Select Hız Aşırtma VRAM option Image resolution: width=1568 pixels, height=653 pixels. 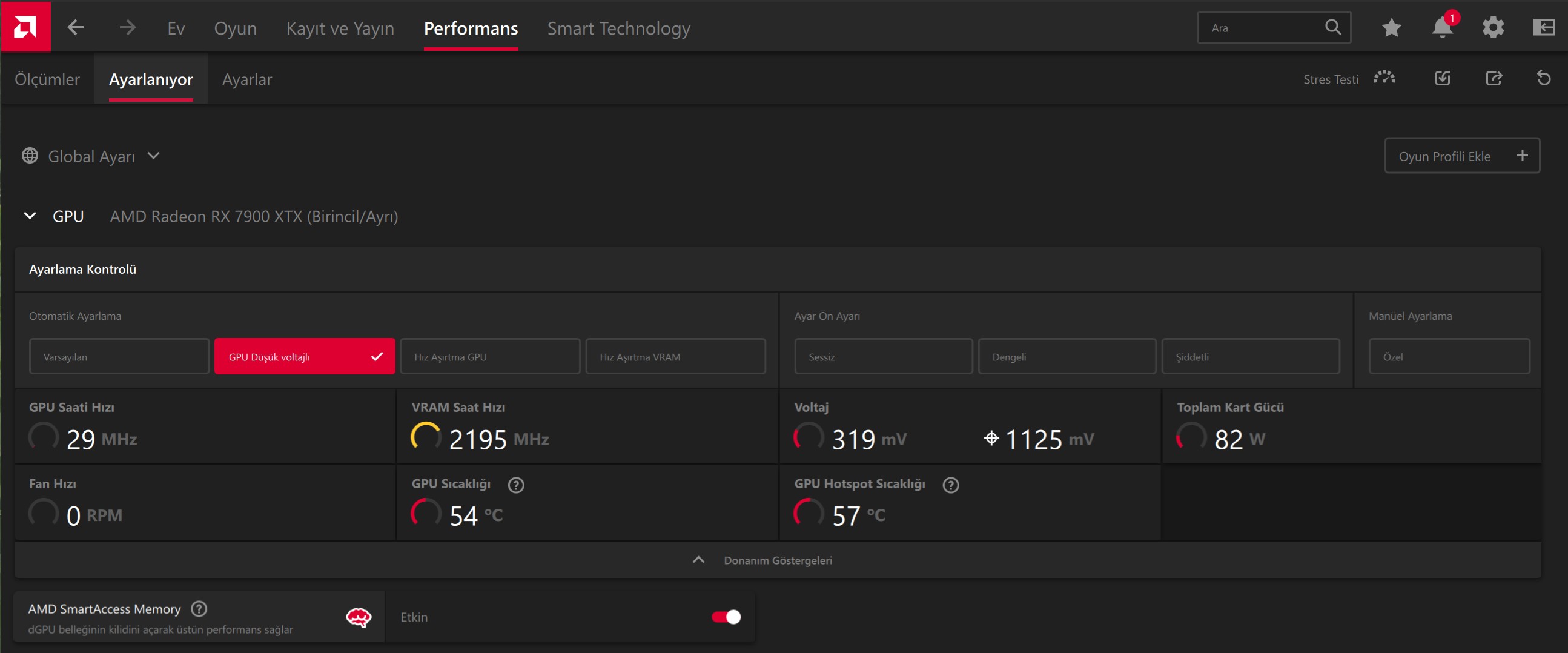[675, 357]
